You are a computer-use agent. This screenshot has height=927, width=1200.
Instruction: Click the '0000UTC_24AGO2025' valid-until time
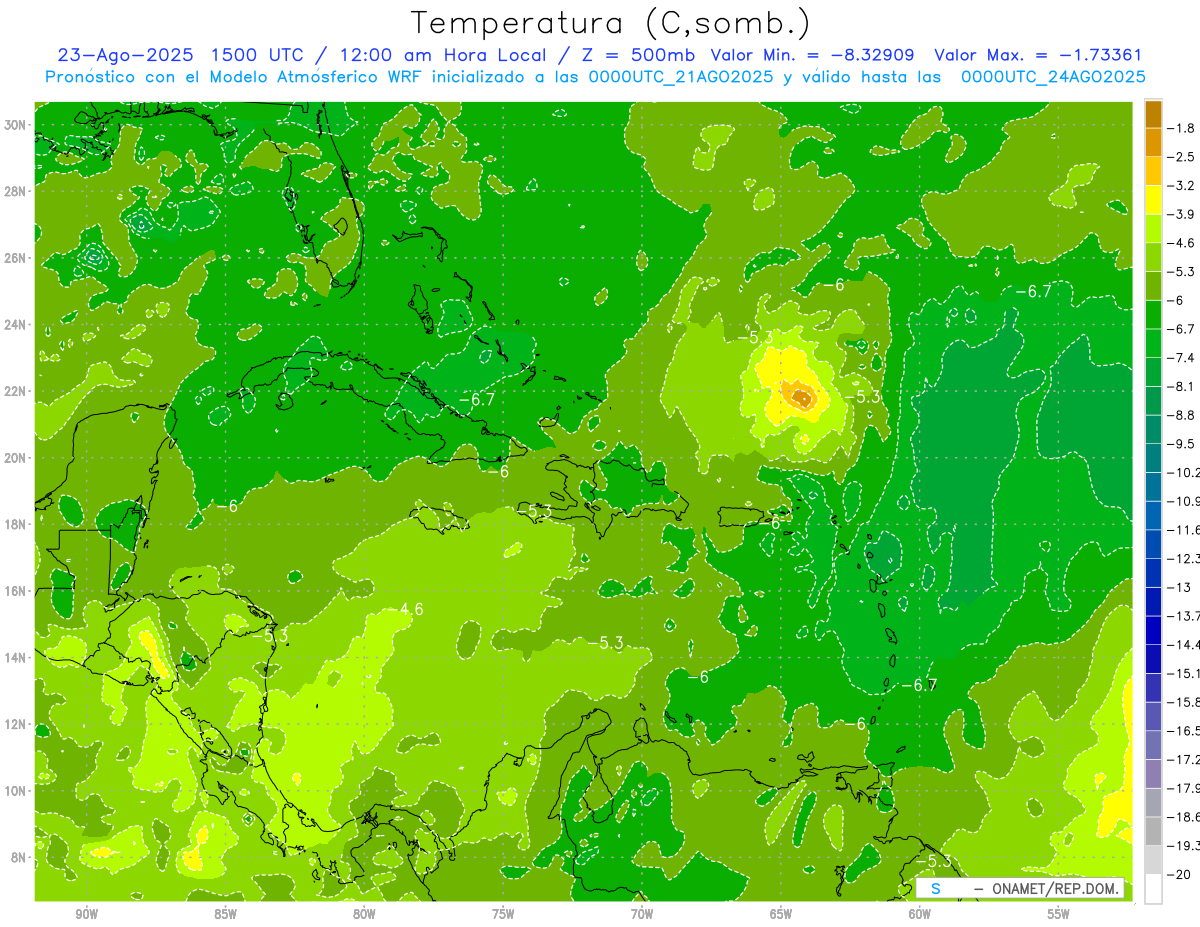(1052, 76)
